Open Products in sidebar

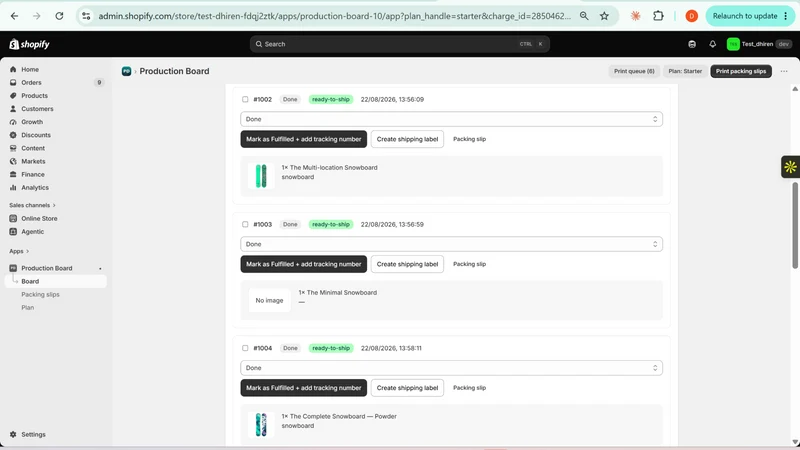34,96
